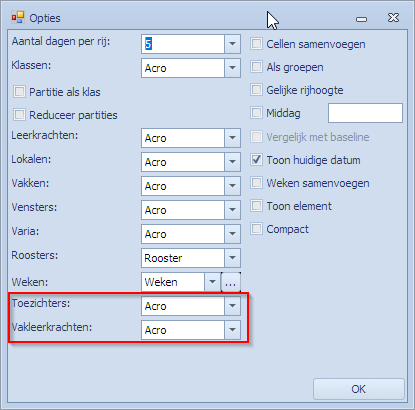Expand the Vakleerkrachten dropdown
415x410 pixels.
click(x=232, y=330)
